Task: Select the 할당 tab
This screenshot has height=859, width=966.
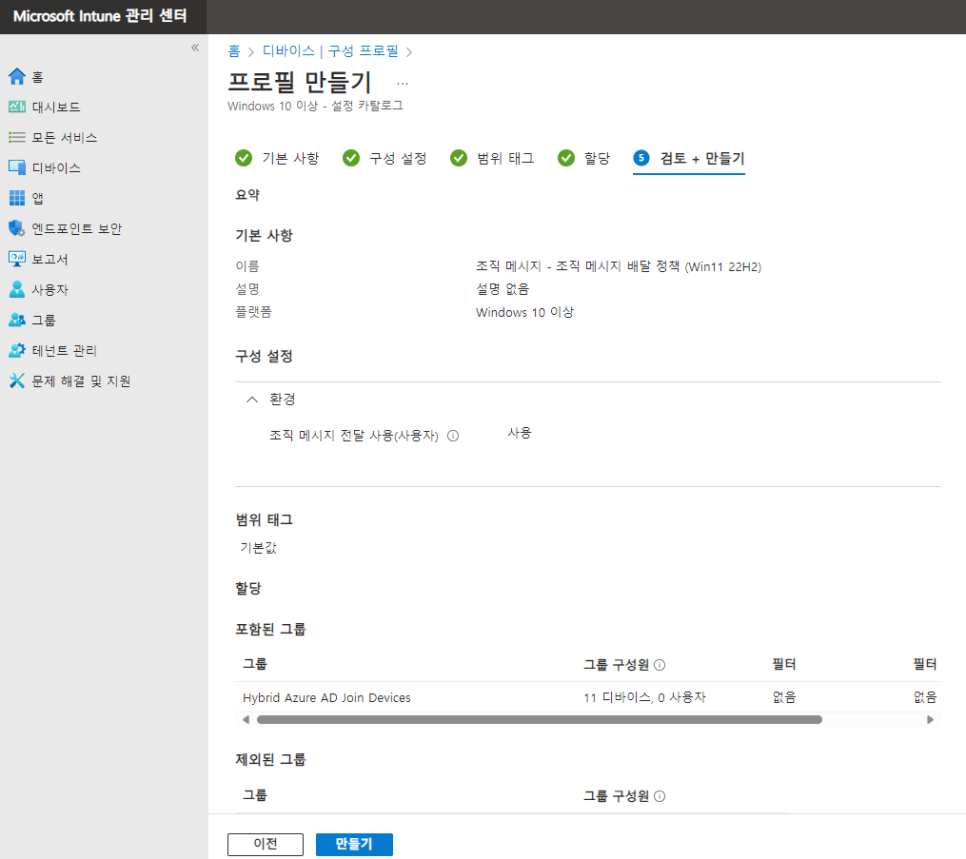Action: 584,158
